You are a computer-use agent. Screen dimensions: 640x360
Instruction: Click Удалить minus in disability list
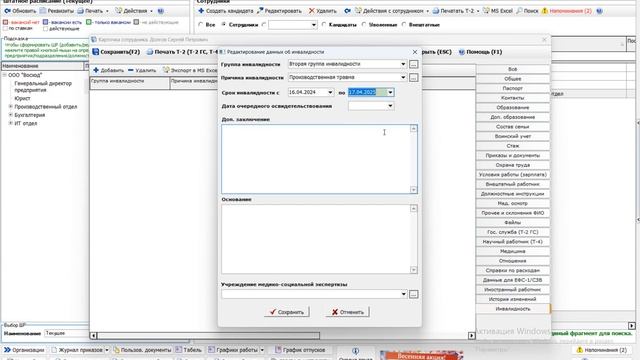coord(131,70)
